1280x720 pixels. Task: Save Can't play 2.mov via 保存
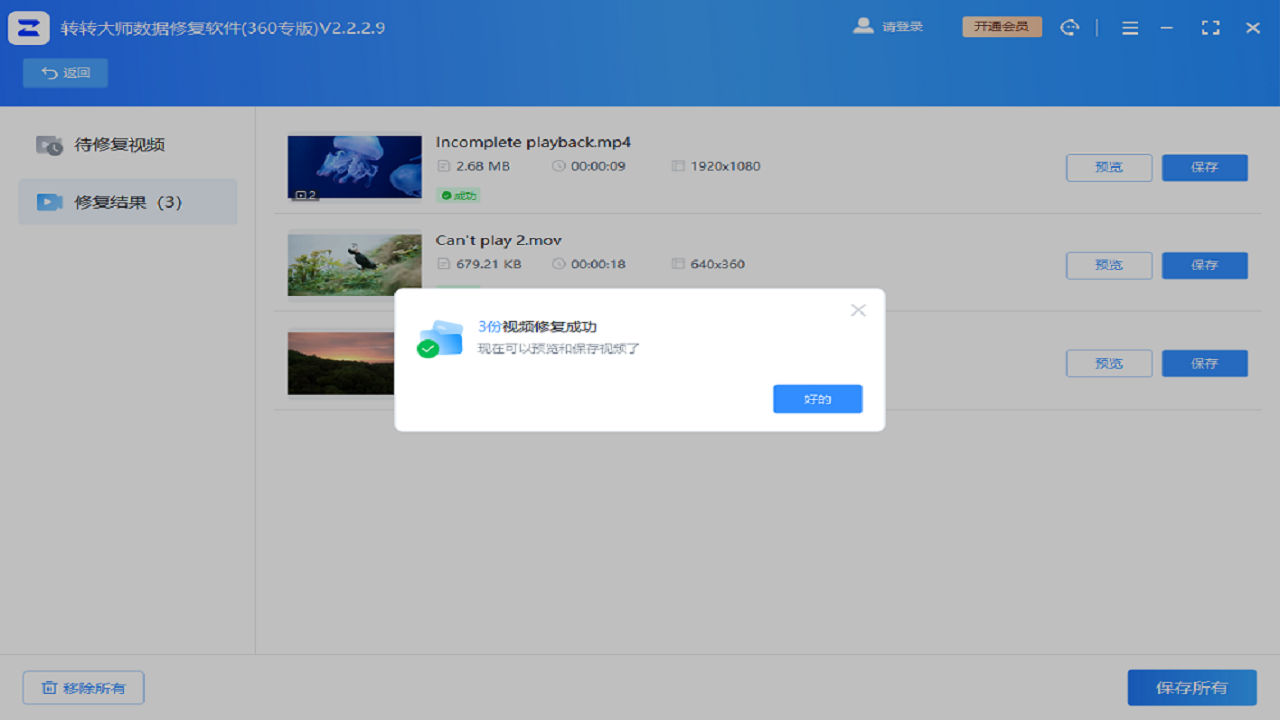pos(1204,265)
